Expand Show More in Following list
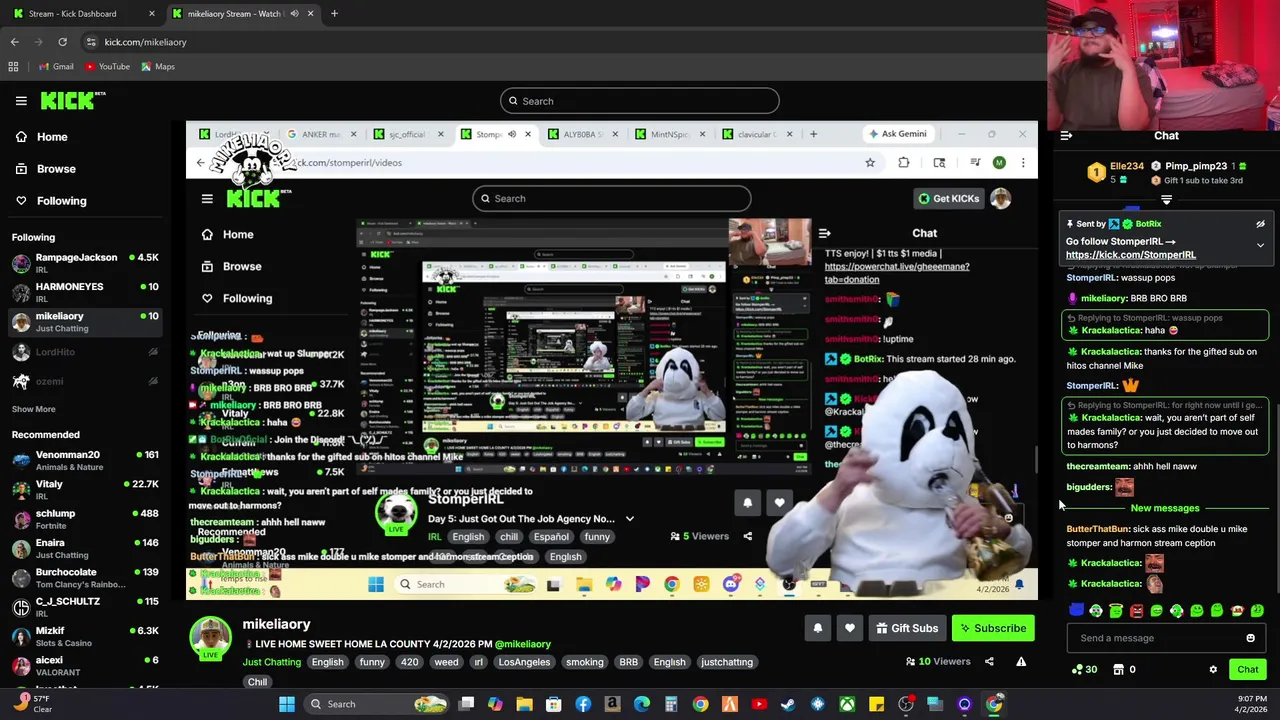Screen dimensions: 1280x720 (34, 409)
